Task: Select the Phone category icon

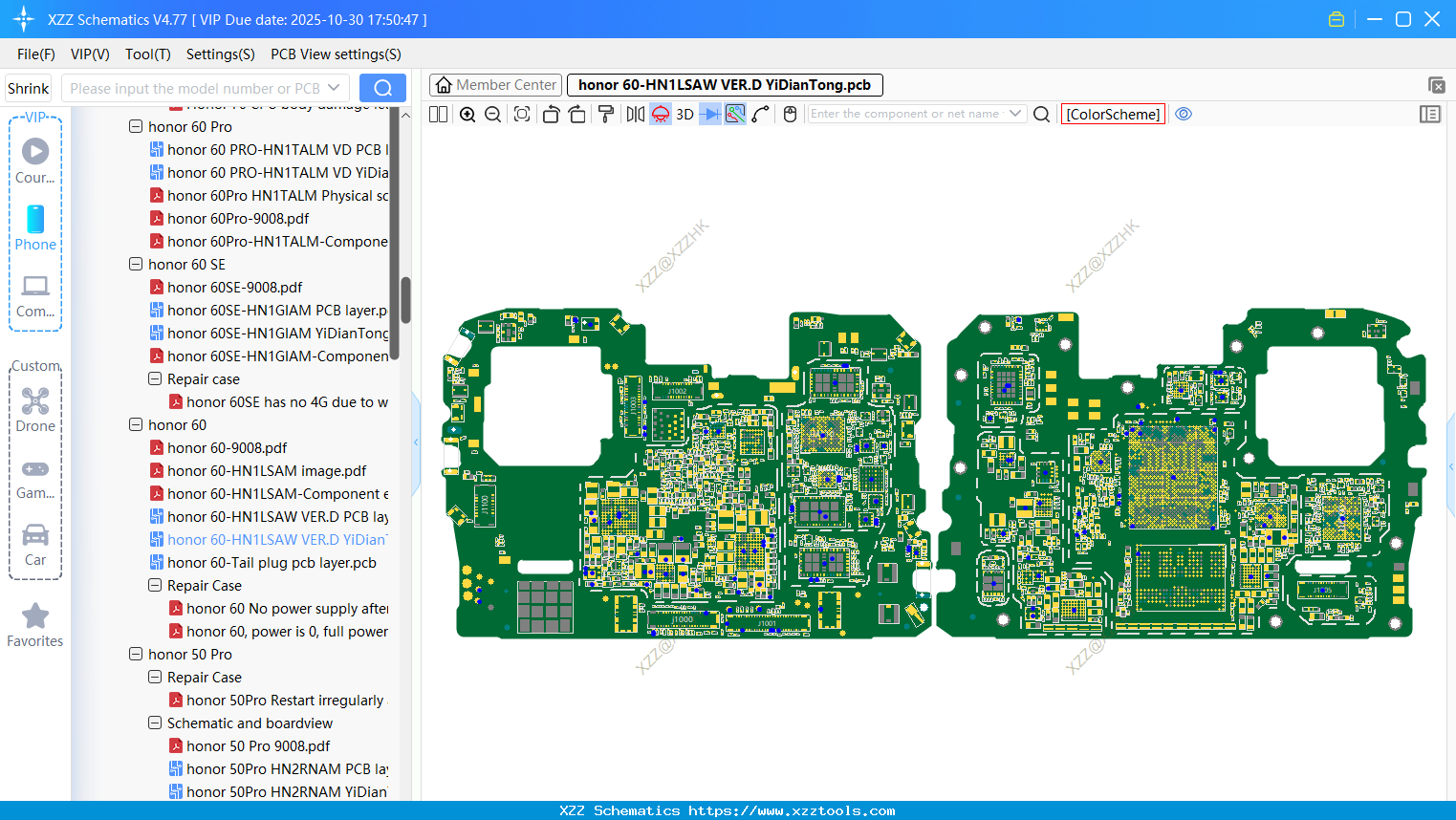Action: click(x=35, y=227)
